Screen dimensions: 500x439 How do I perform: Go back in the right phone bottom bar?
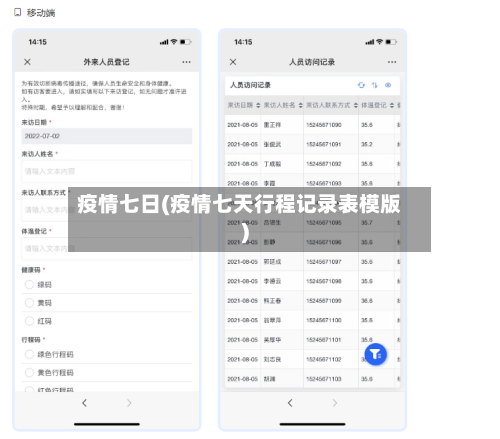click(x=290, y=403)
